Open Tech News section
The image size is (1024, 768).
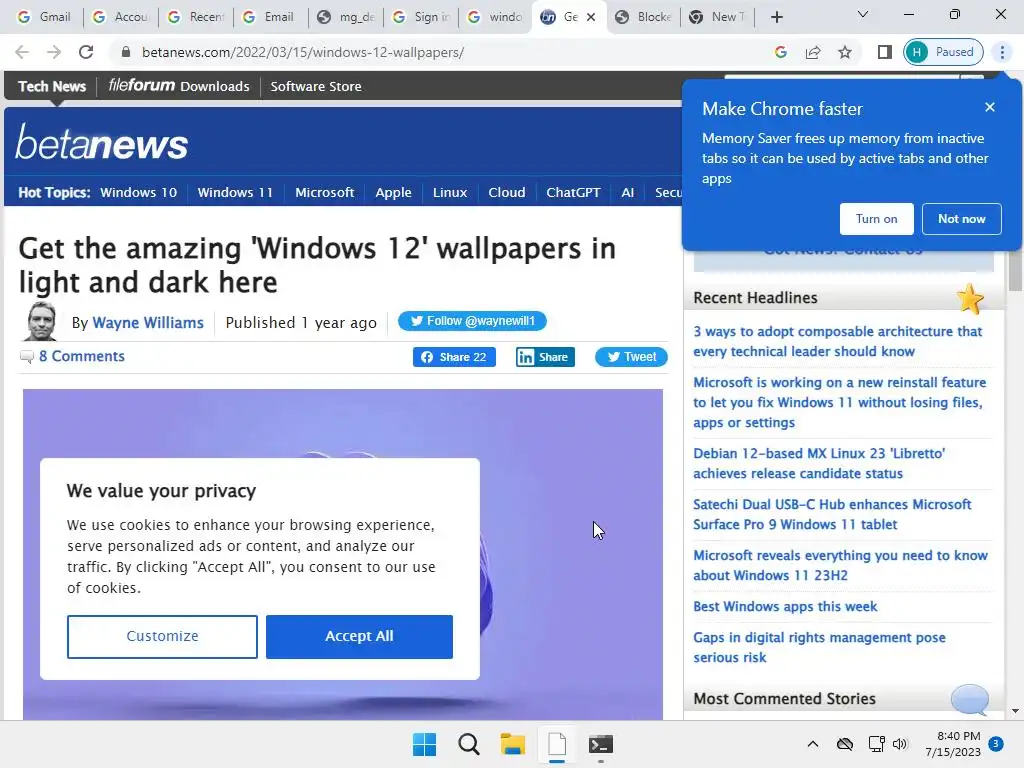tap(52, 86)
